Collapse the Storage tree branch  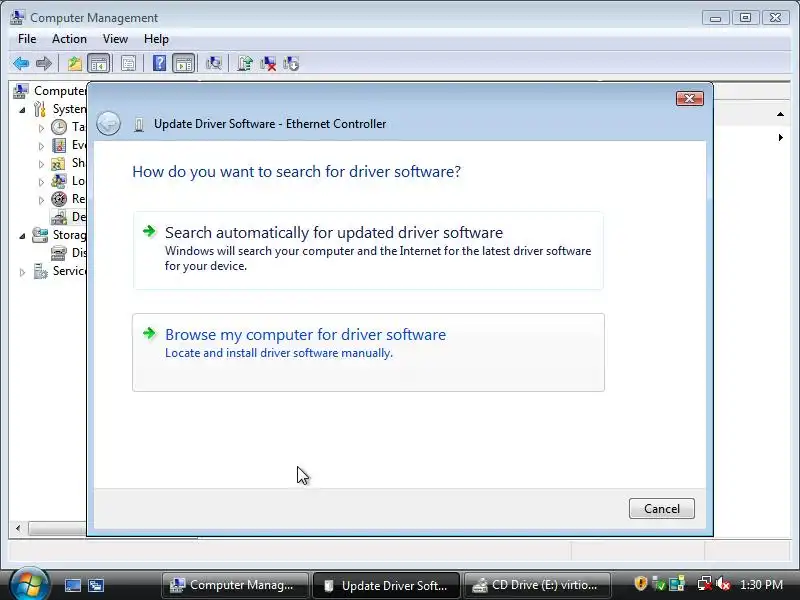click(22, 236)
